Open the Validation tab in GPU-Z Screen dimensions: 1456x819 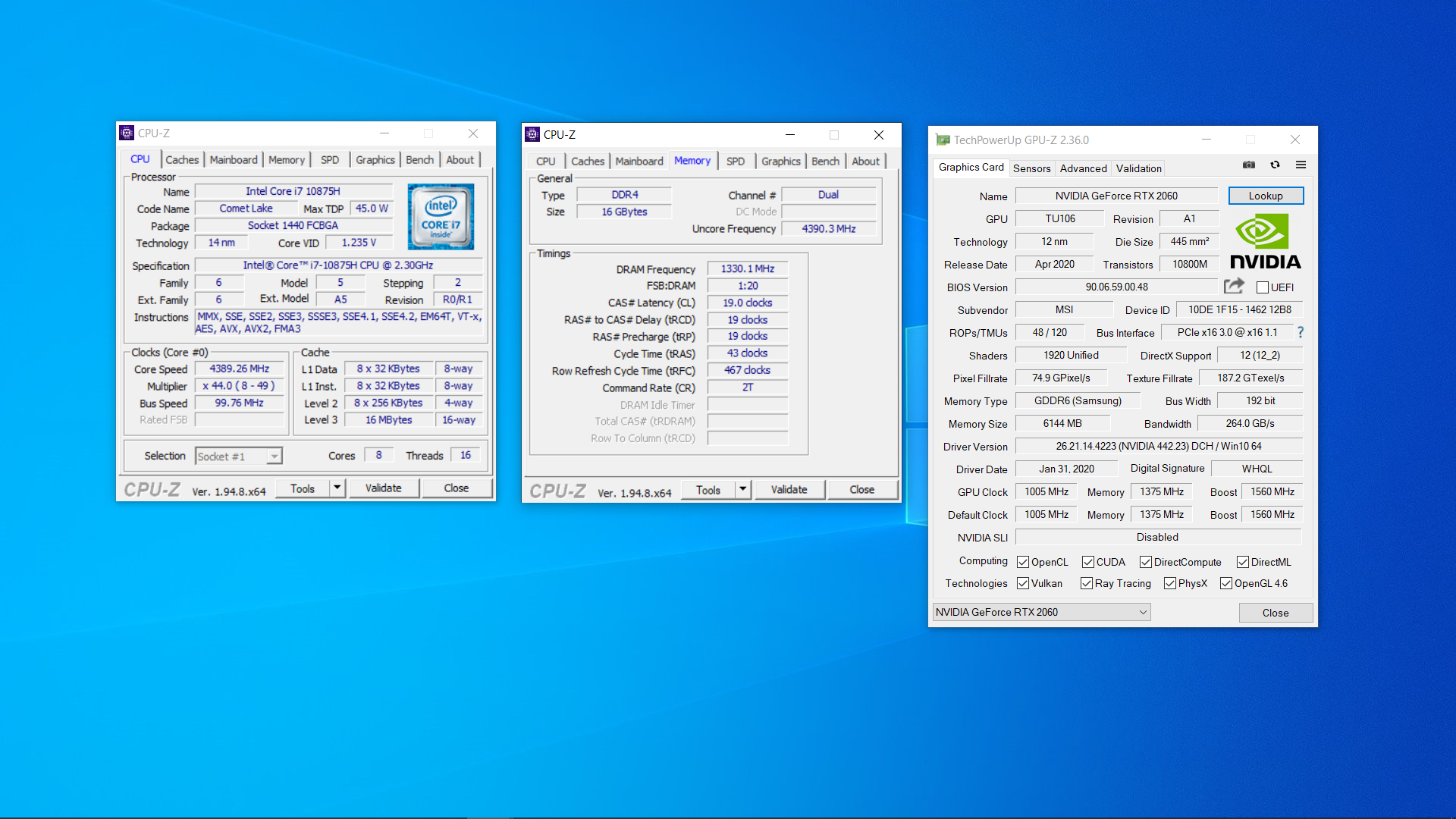(x=1139, y=168)
